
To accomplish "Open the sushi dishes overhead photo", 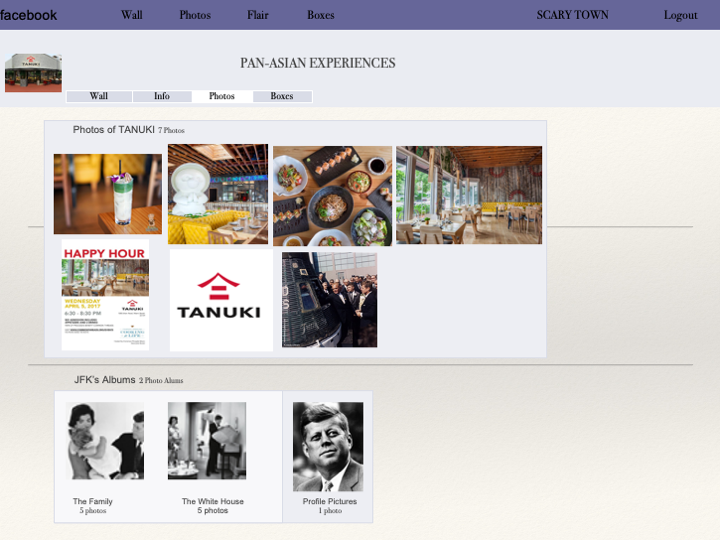I will (332, 196).
